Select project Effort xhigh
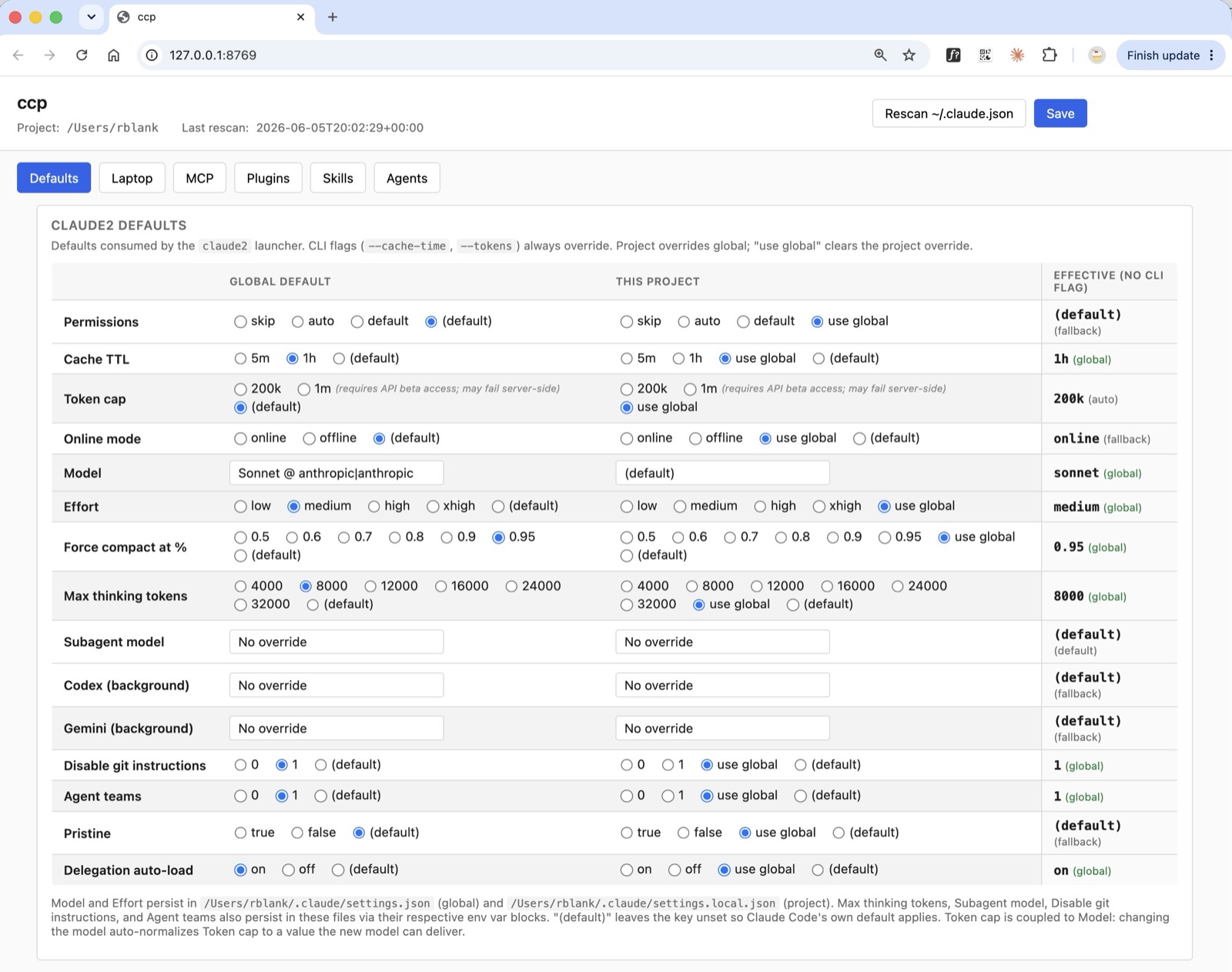The width and height of the screenshot is (1232, 972). 819,507
